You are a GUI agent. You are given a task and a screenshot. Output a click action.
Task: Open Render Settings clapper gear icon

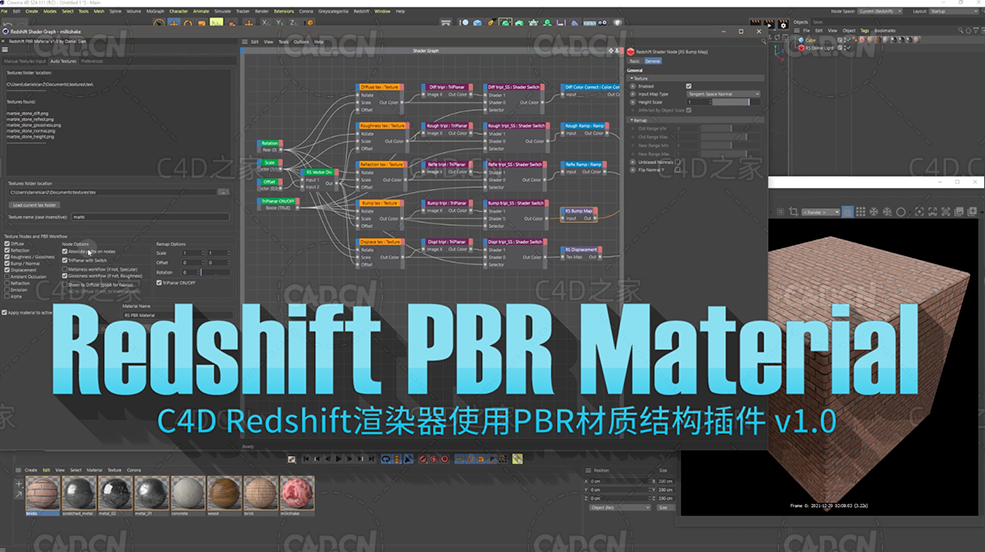[783, 25]
